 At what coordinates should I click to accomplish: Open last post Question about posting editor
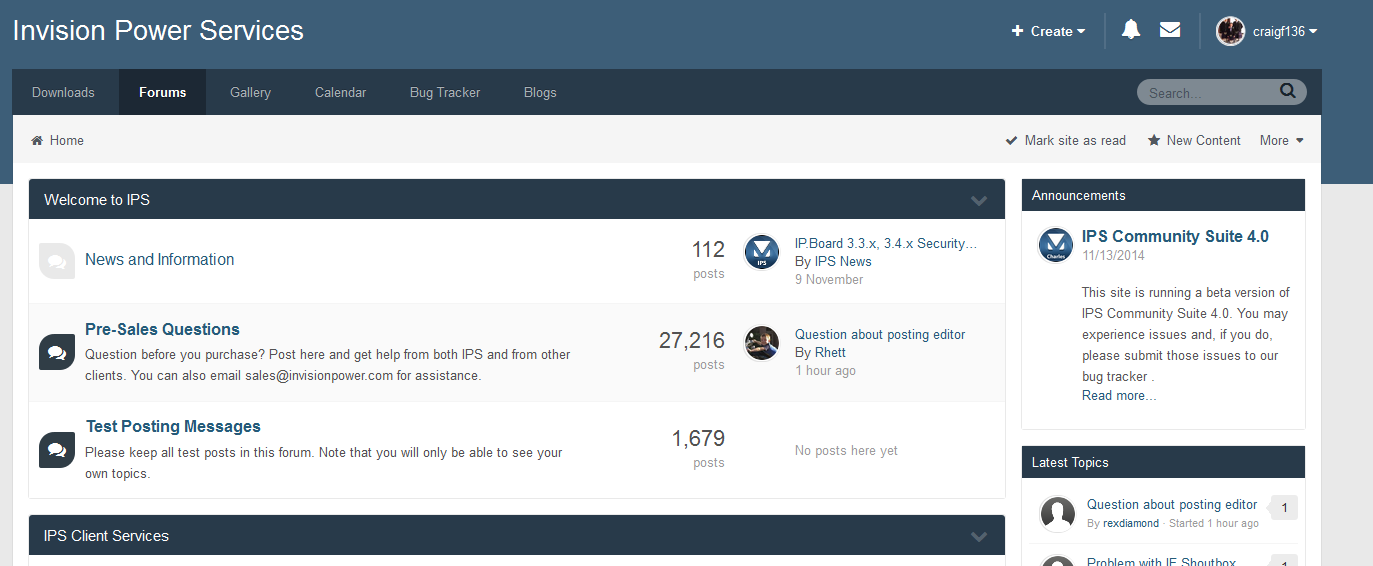coord(880,334)
